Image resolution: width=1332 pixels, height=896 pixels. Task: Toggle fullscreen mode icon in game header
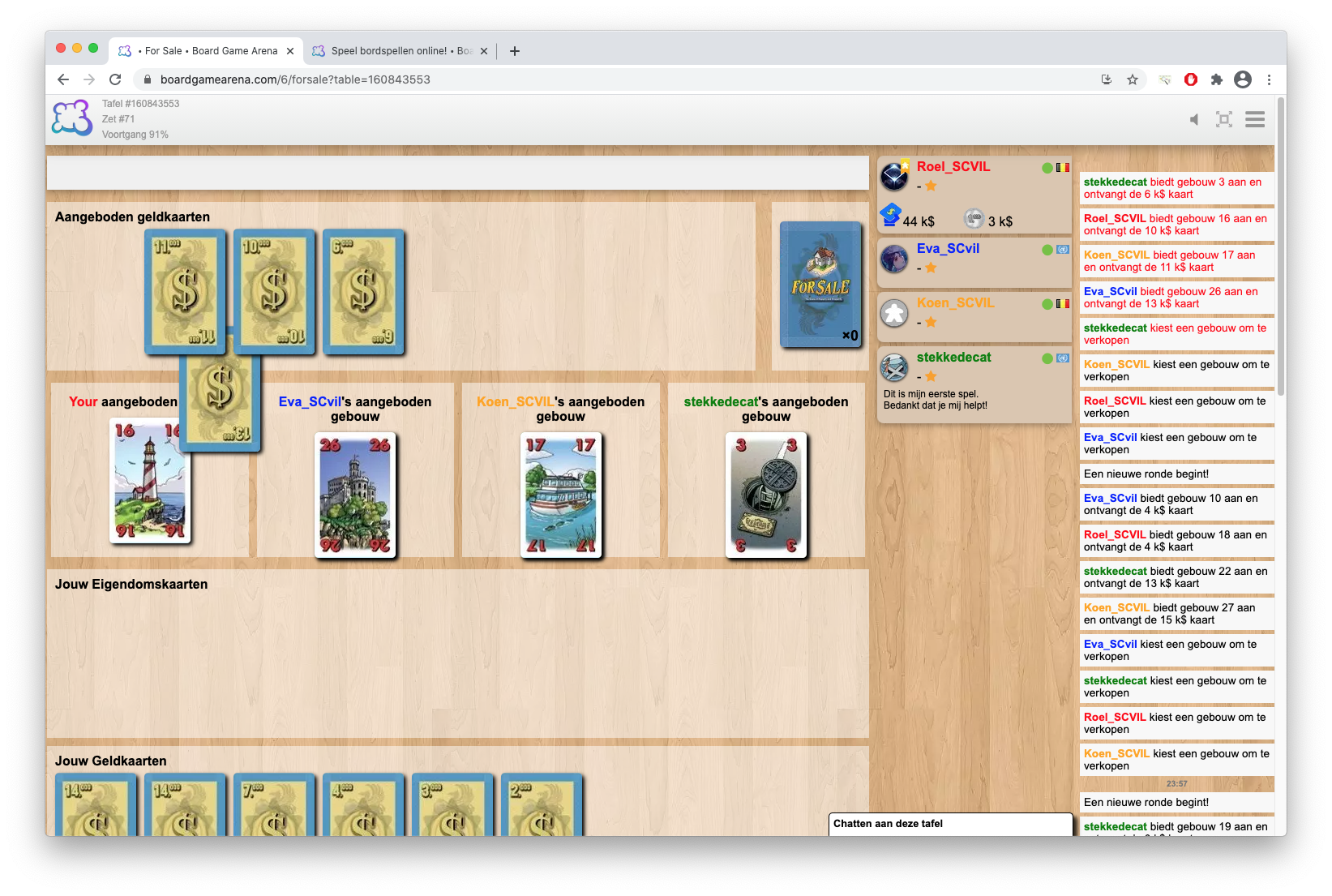(1224, 120)
